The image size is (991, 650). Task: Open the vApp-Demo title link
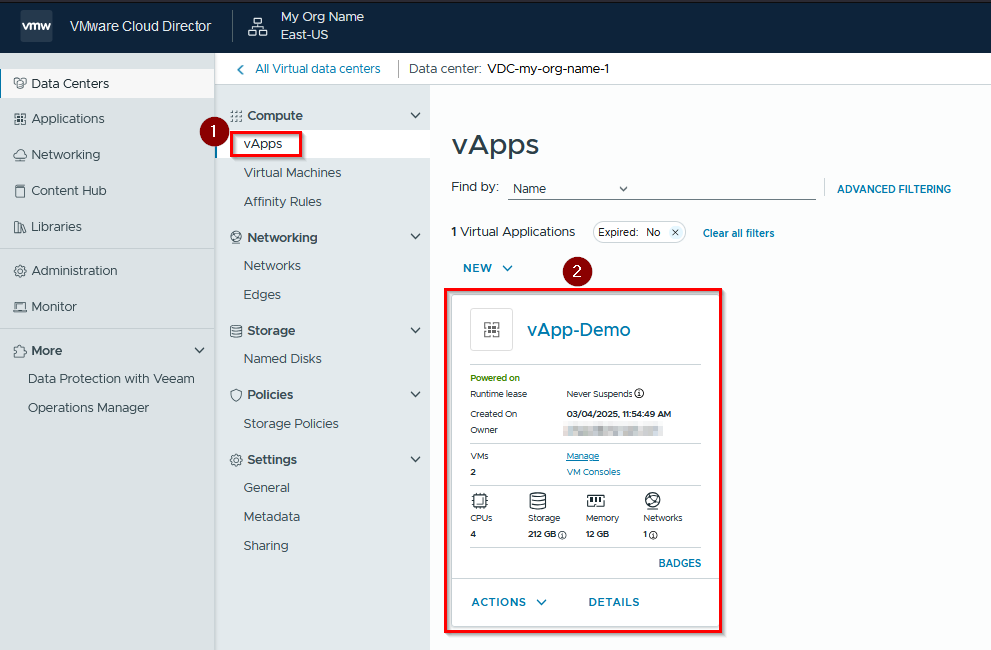[x=578, y=329]
